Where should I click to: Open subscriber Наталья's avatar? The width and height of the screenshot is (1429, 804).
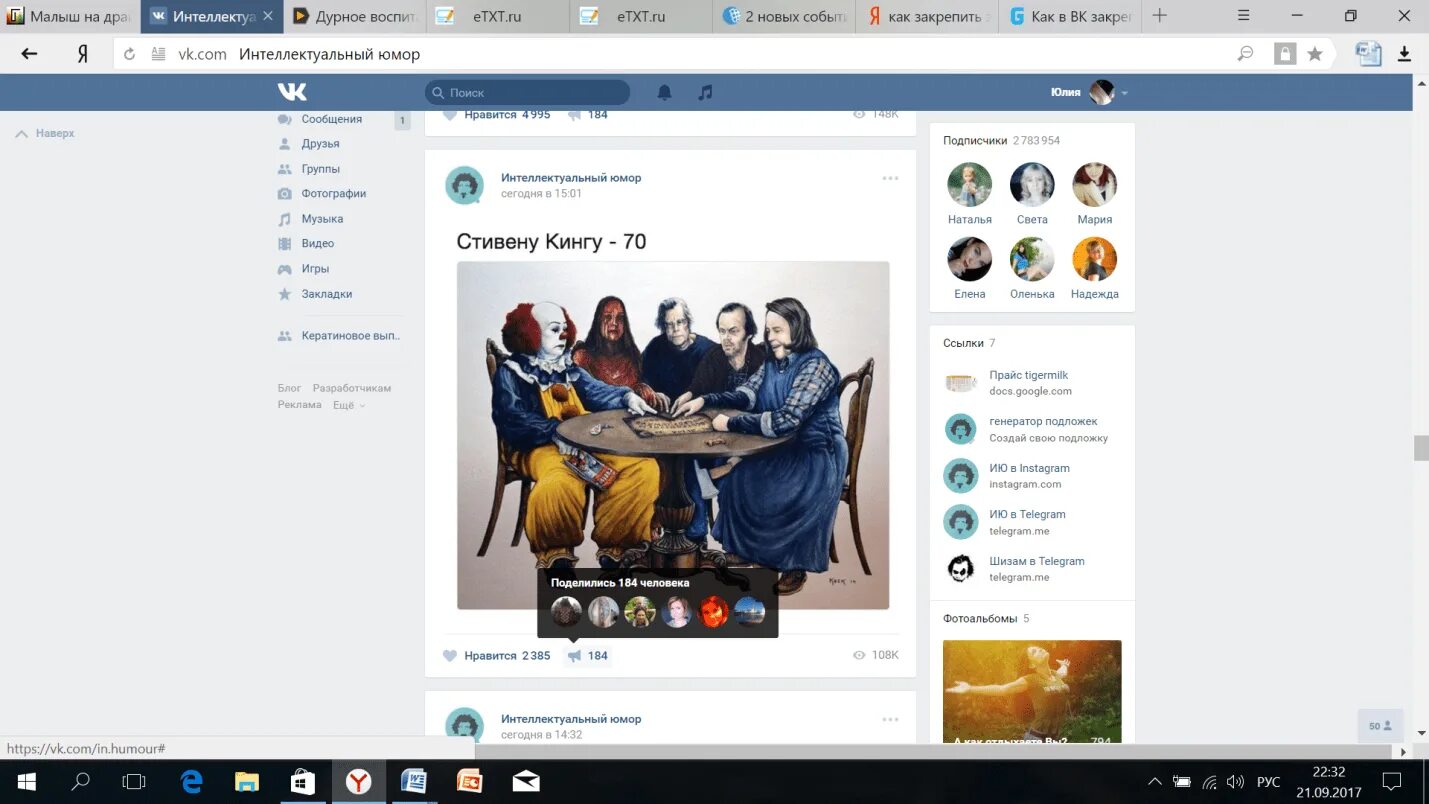tap(970, 185)
